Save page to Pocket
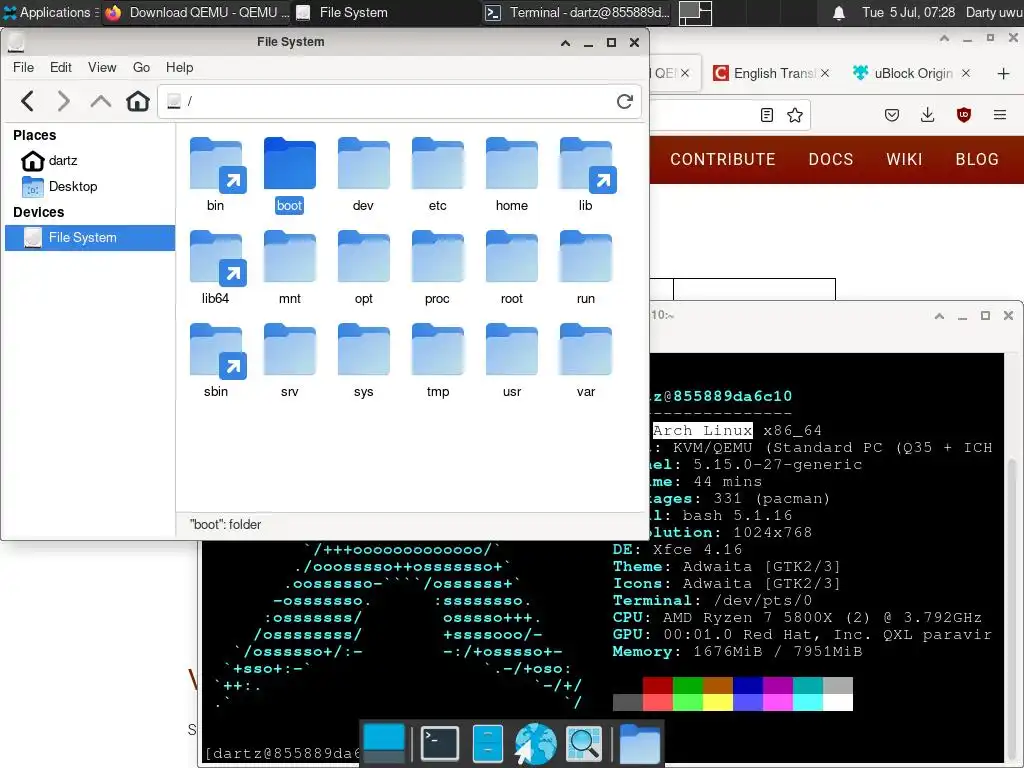Viewport: 1024px width, 768px height. [892, 116]
